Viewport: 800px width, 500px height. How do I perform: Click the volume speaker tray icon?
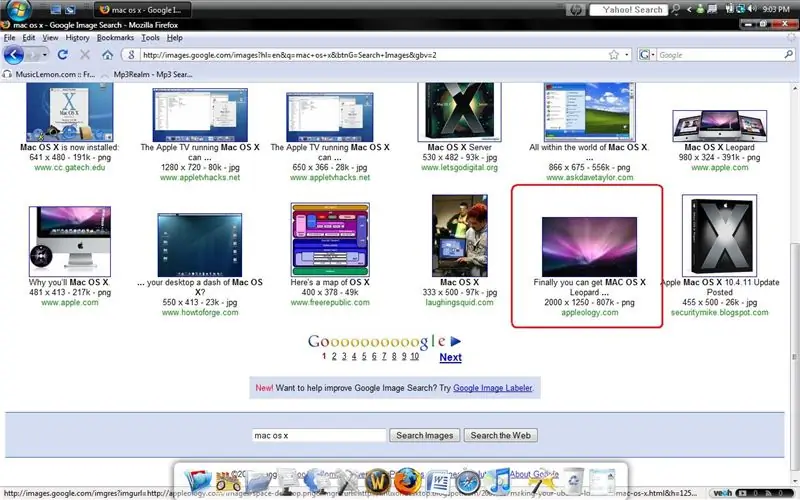753,9
